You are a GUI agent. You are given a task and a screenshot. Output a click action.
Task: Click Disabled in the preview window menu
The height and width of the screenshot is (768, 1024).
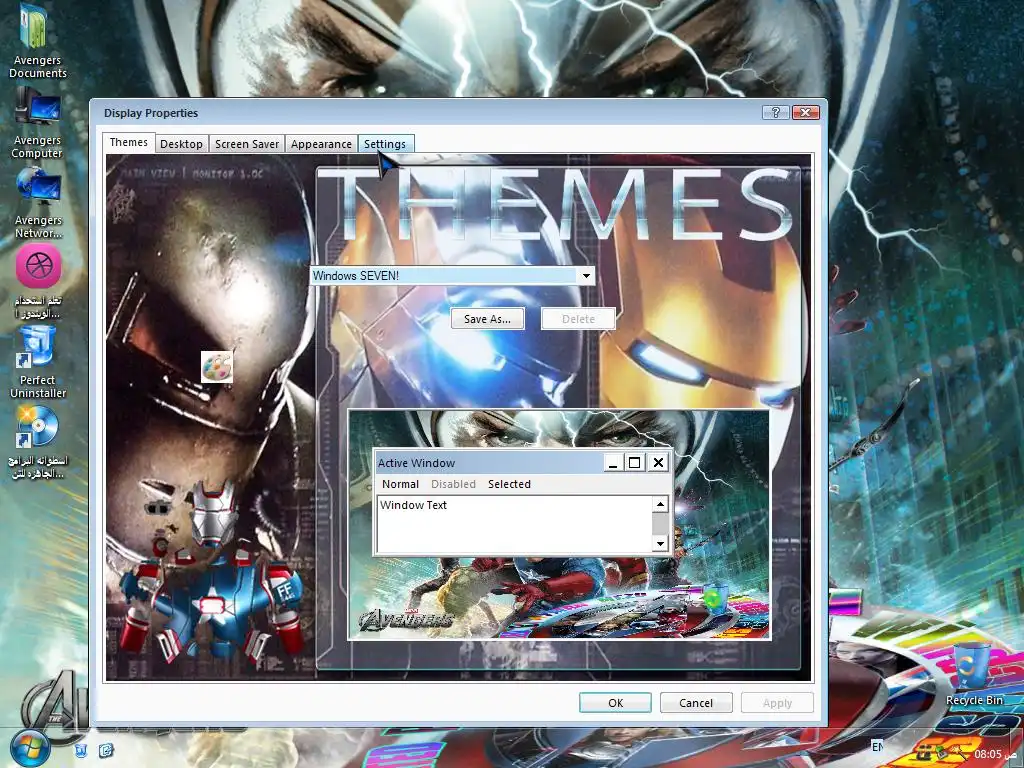tap(453, 484)
